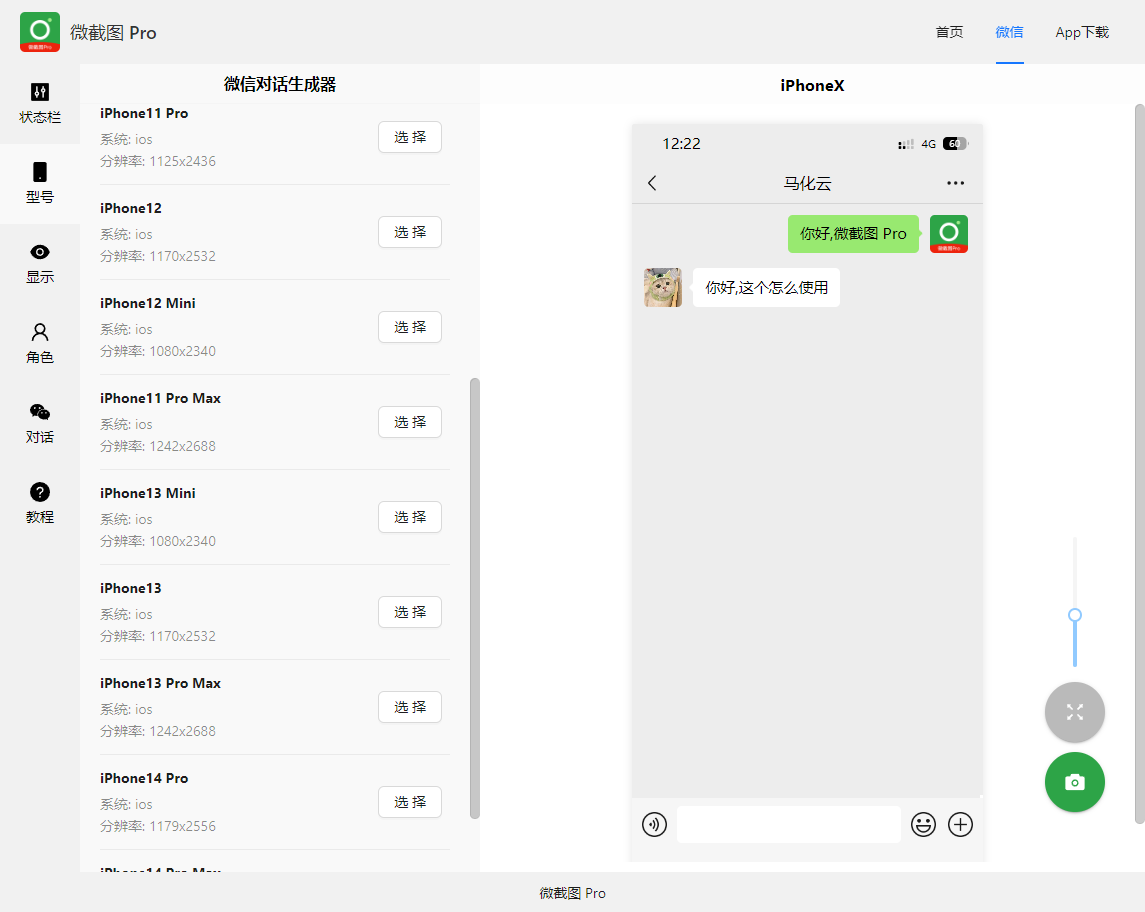
Task: Click the iPhone14 Pro model name
Action: pos(144,778)
